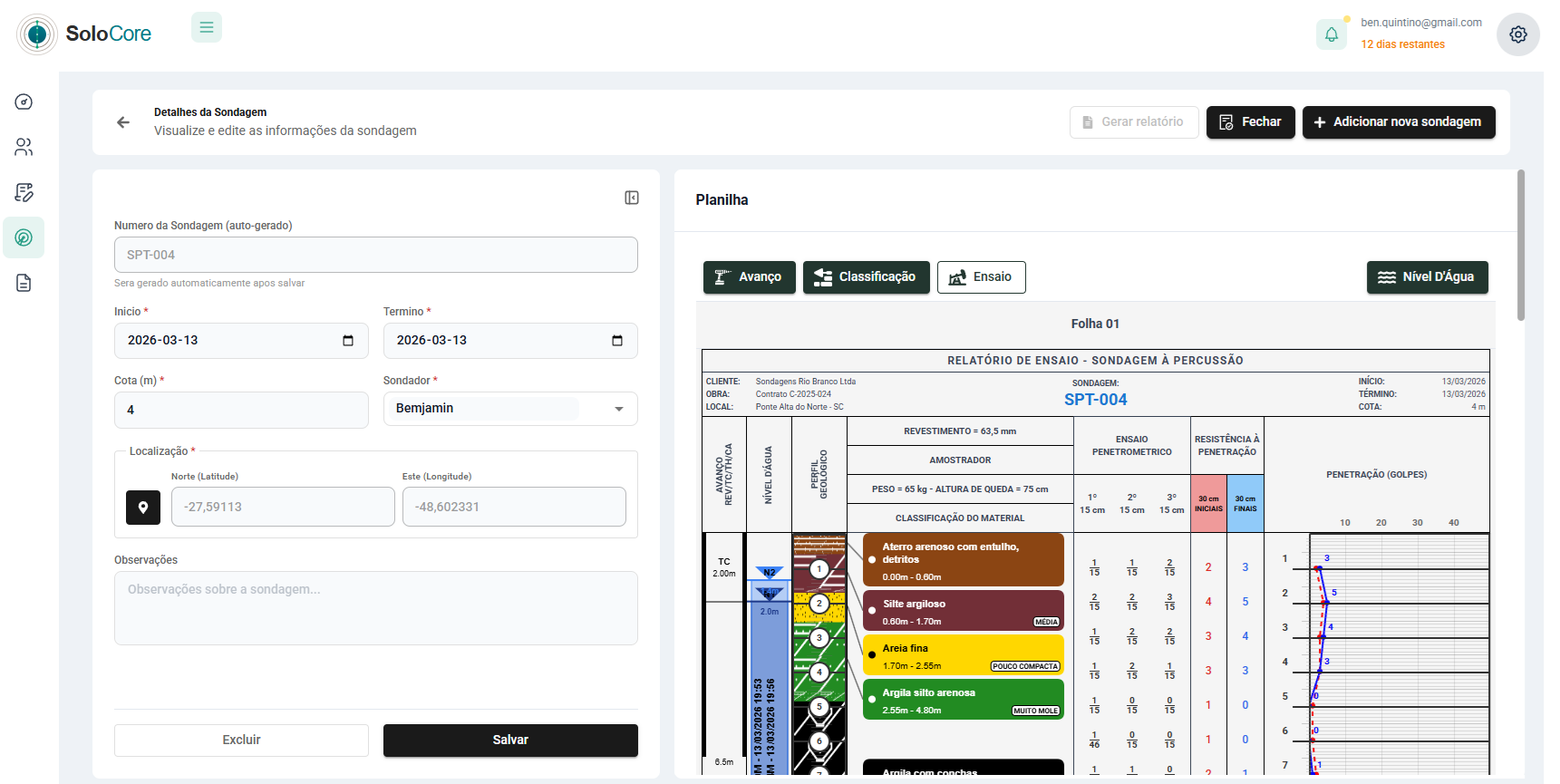Click the Salvar button
This screenshot has width=1560, height=784.
510,740
